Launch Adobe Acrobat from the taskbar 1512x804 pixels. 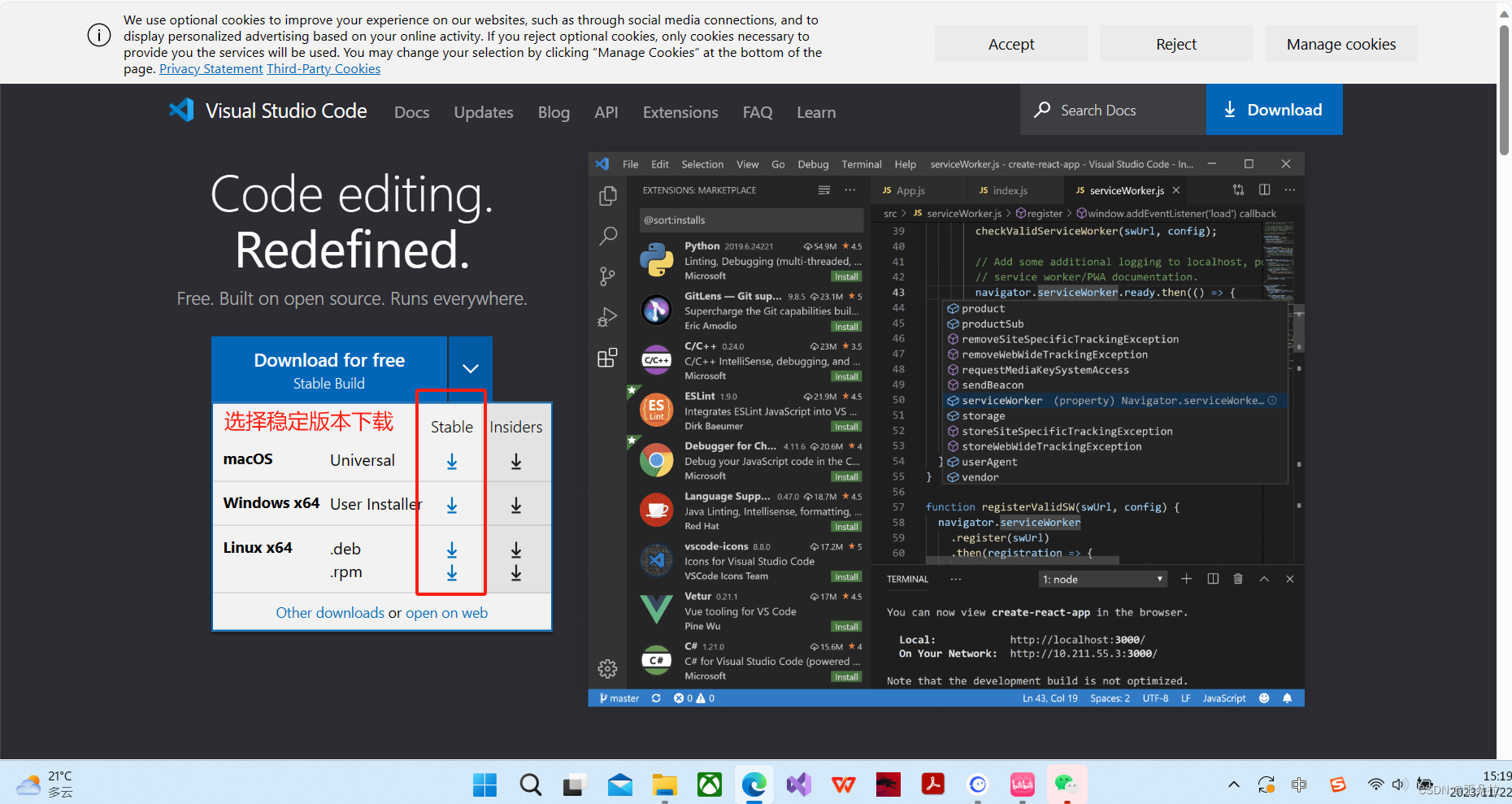(932, 784)
